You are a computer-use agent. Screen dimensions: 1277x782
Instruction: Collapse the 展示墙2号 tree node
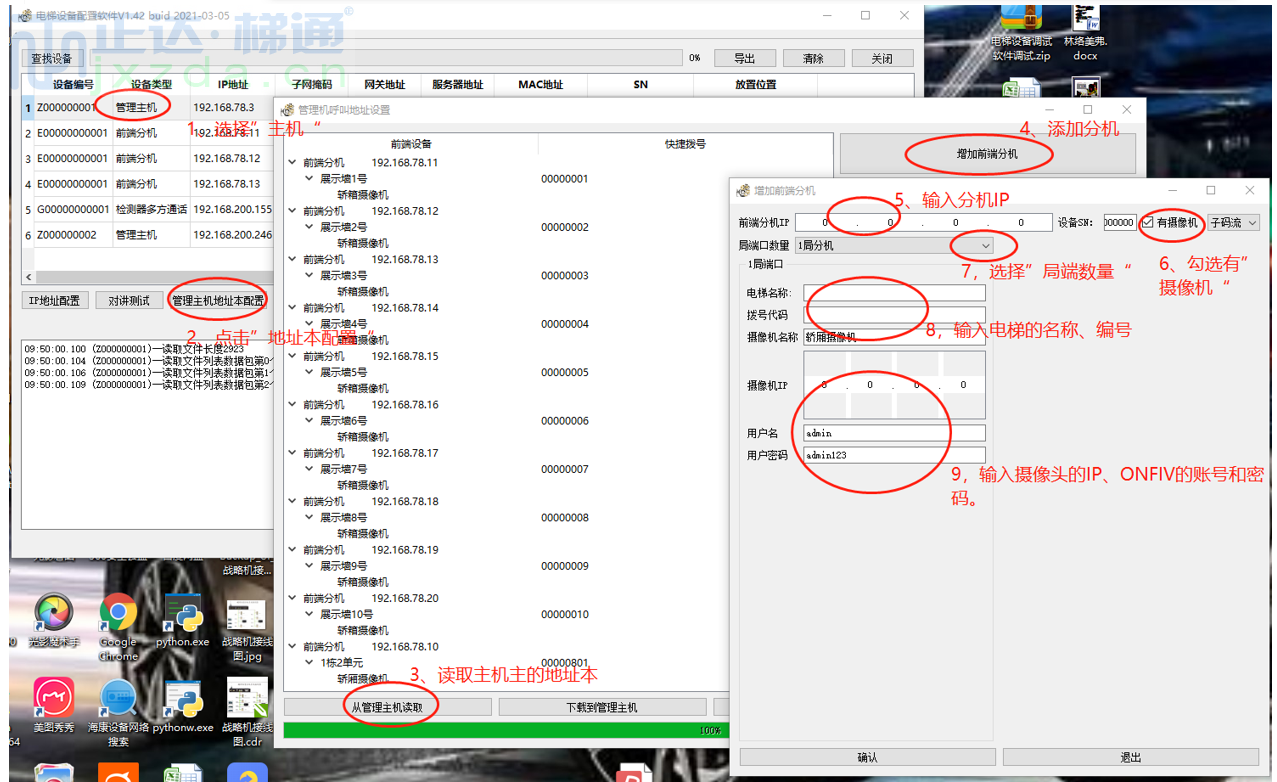pyautogui.click(x=309, y=227)
